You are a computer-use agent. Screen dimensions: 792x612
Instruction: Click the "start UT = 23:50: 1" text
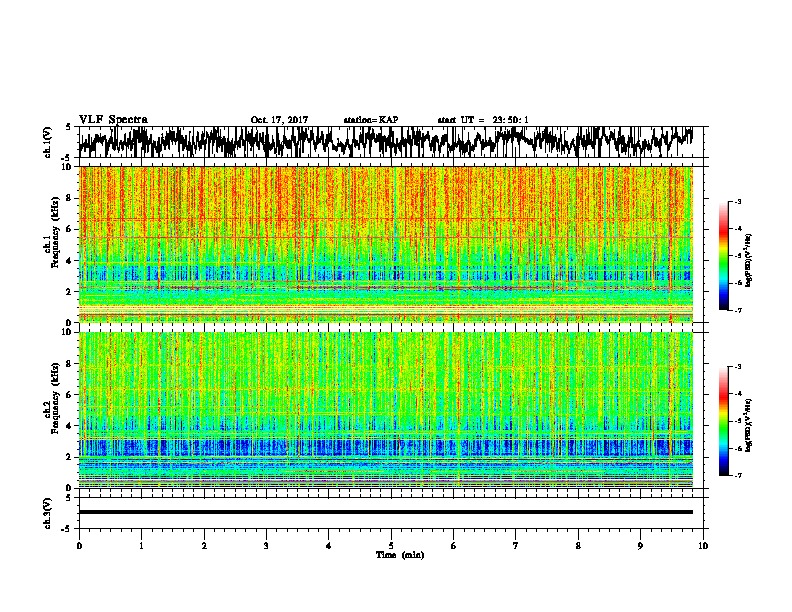tap(483, 120)
